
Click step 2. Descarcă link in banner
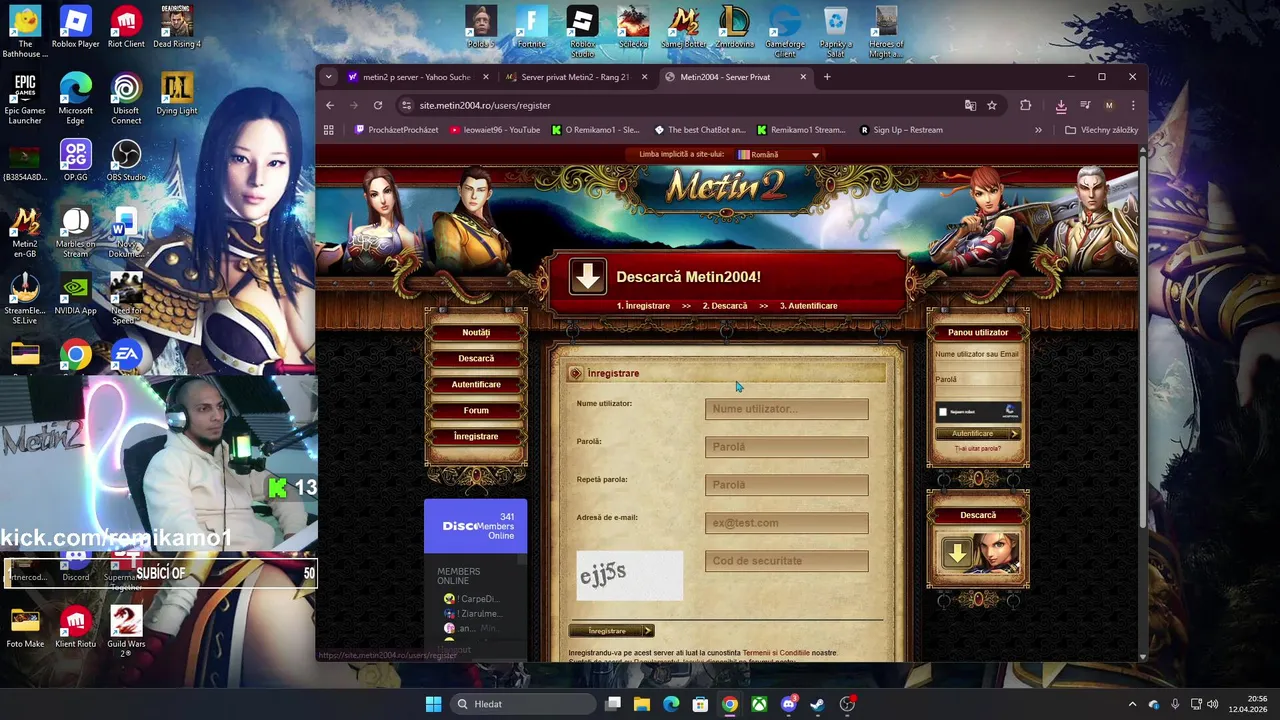click(x=725, y=306)
